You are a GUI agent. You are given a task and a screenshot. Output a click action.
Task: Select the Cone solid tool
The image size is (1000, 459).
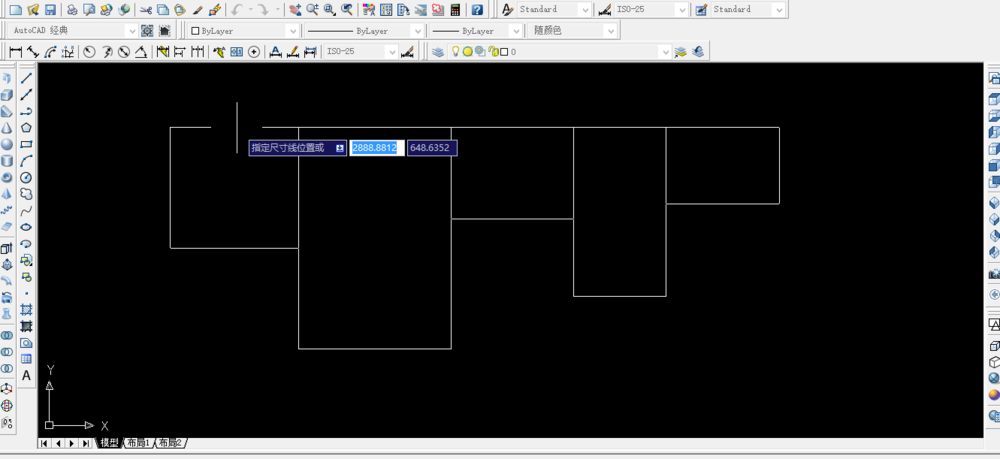click(x=6, y=128)
